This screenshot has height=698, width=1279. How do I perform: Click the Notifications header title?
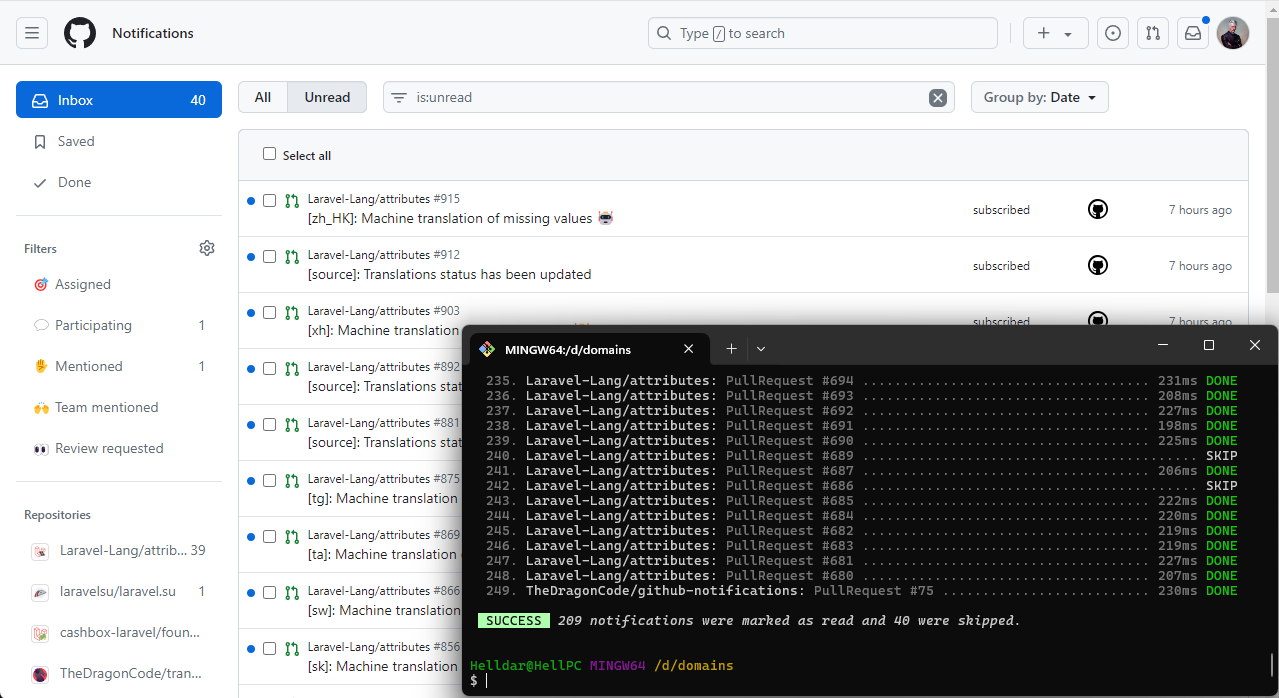[x=153, y=33]
